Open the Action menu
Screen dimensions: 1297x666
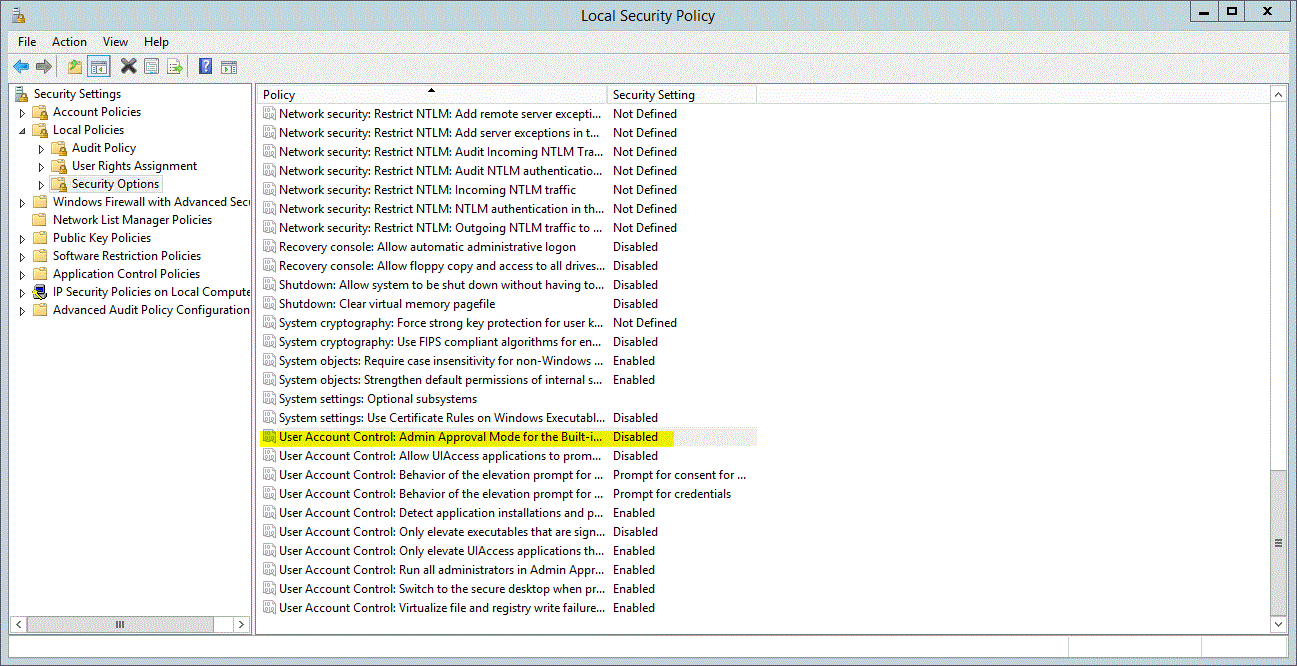pos(69,42)
